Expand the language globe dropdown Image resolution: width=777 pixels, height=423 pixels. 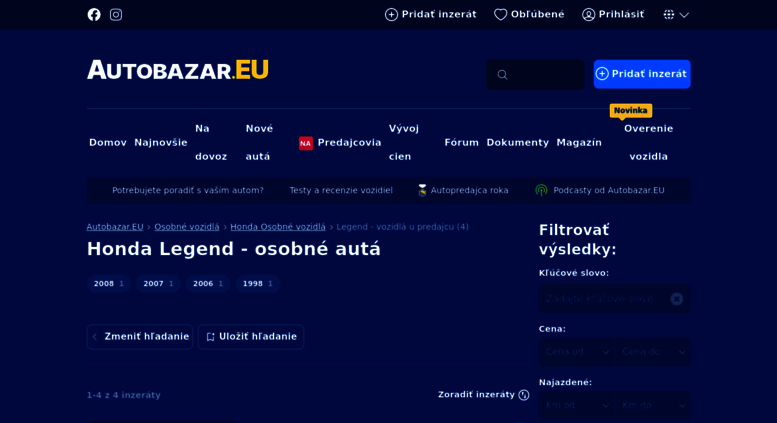coord(676,14)
